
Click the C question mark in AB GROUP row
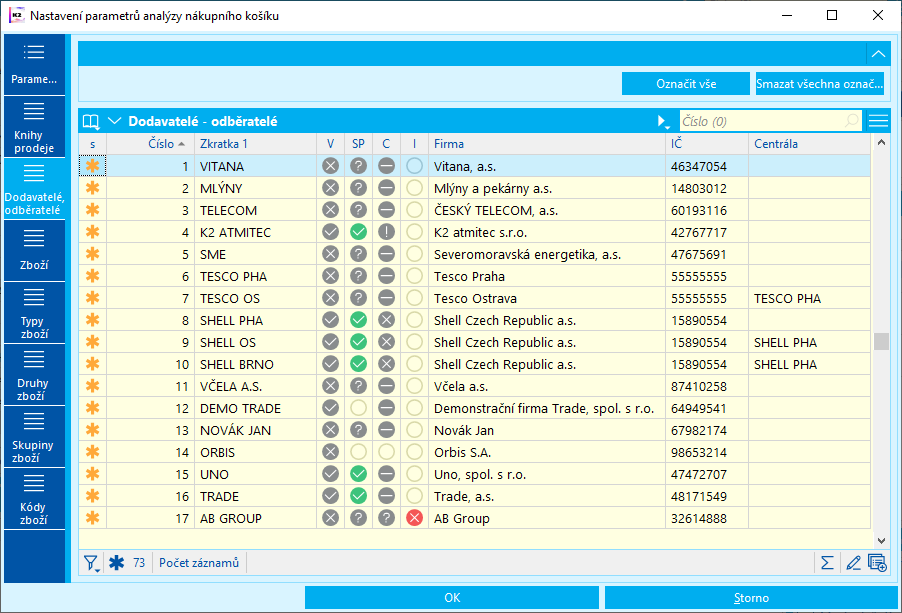387,518
